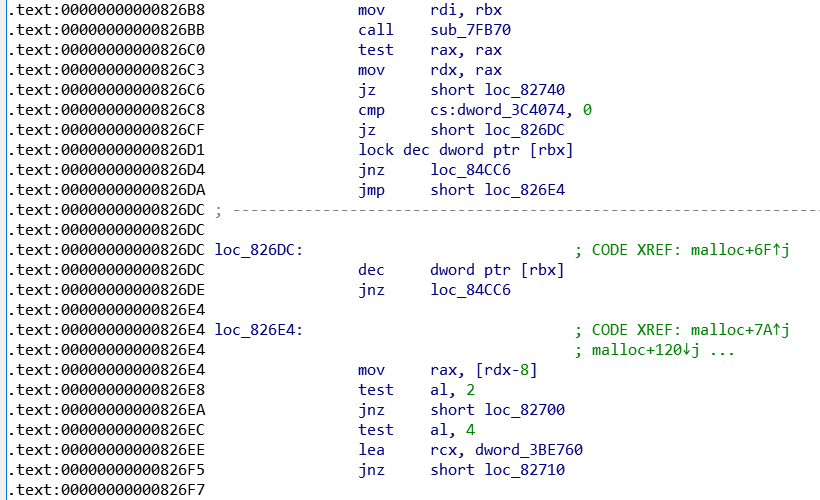This screenshot has height=500, width=820.
Task: Click the loc_826DC: label definition
Action: [259, 250]
